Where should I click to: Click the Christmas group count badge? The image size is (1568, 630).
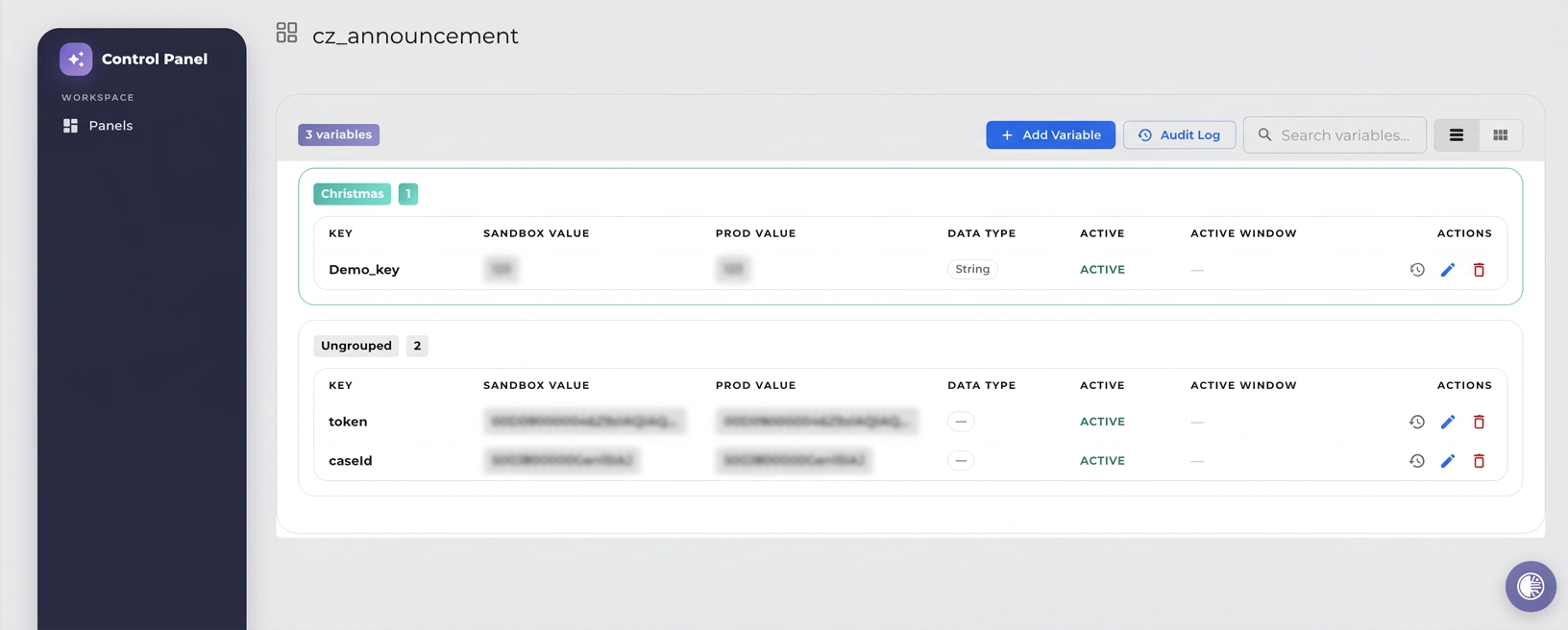(x=408, y=194)
